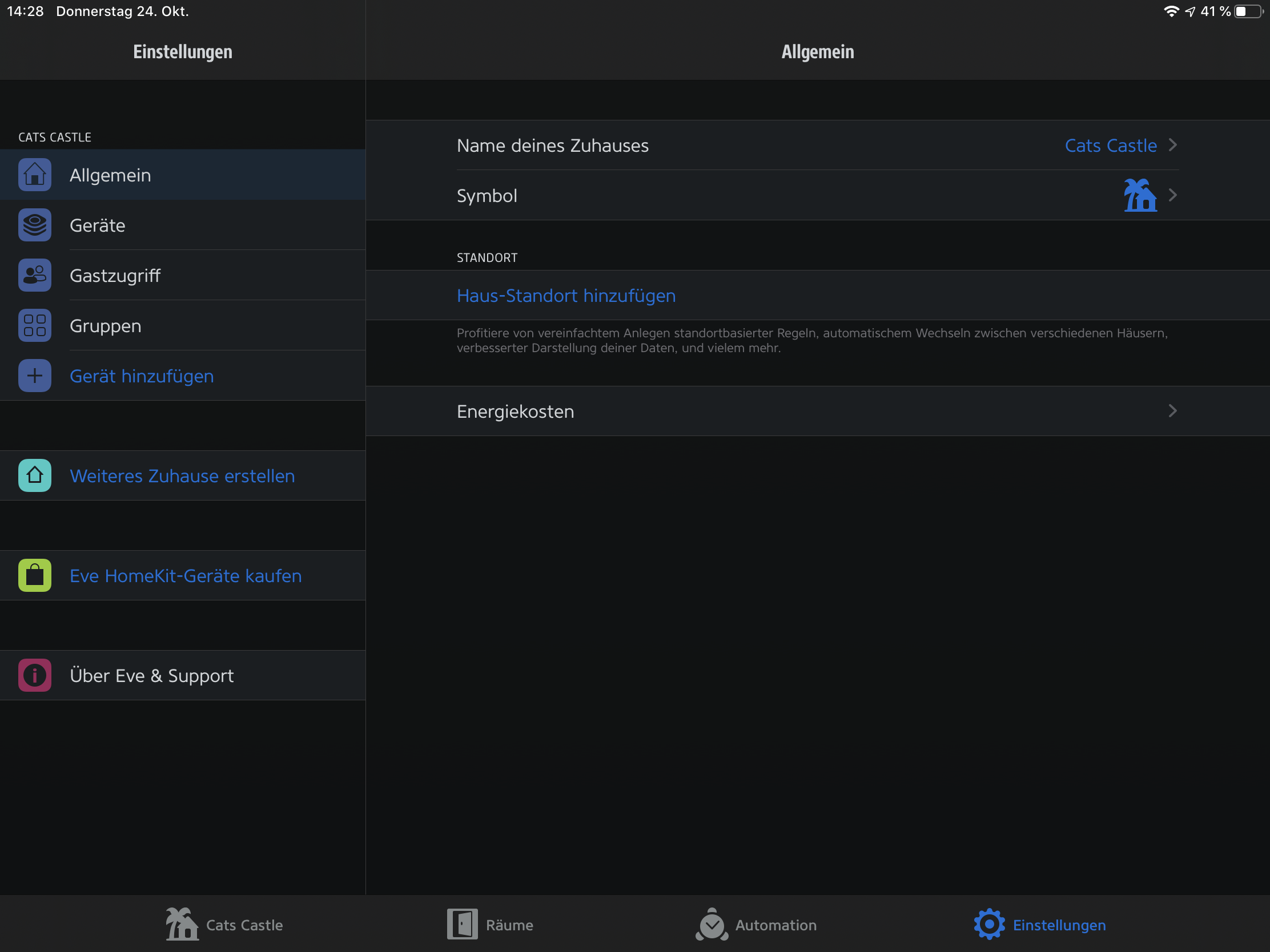Screen dimensions: 1270x952
Task: Tap Weiteres Zuhause erstellen link
Action: tap(182, 475)
